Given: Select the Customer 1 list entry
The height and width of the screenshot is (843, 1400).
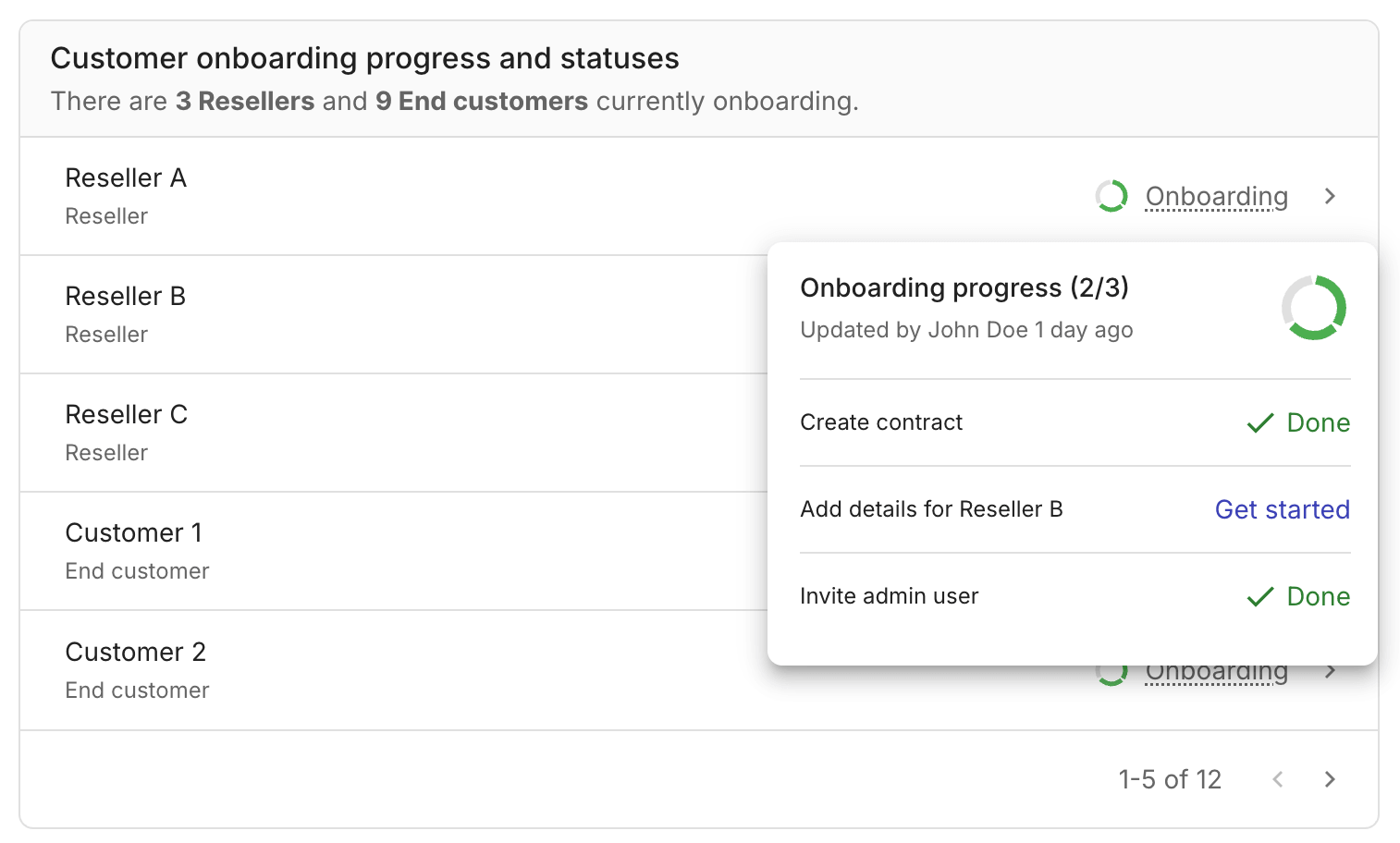Looking at the screenshot, I should pos(134,532).
